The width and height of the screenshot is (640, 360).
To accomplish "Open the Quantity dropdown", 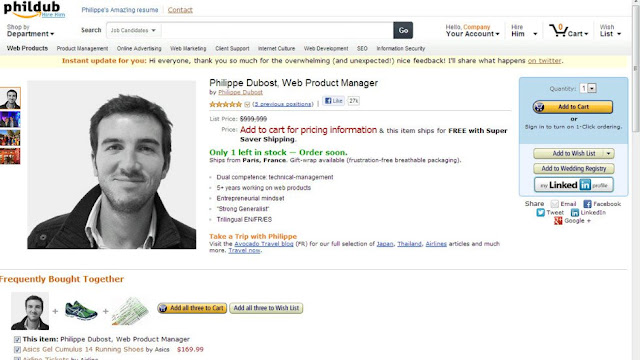I will (x=588, y=88).
